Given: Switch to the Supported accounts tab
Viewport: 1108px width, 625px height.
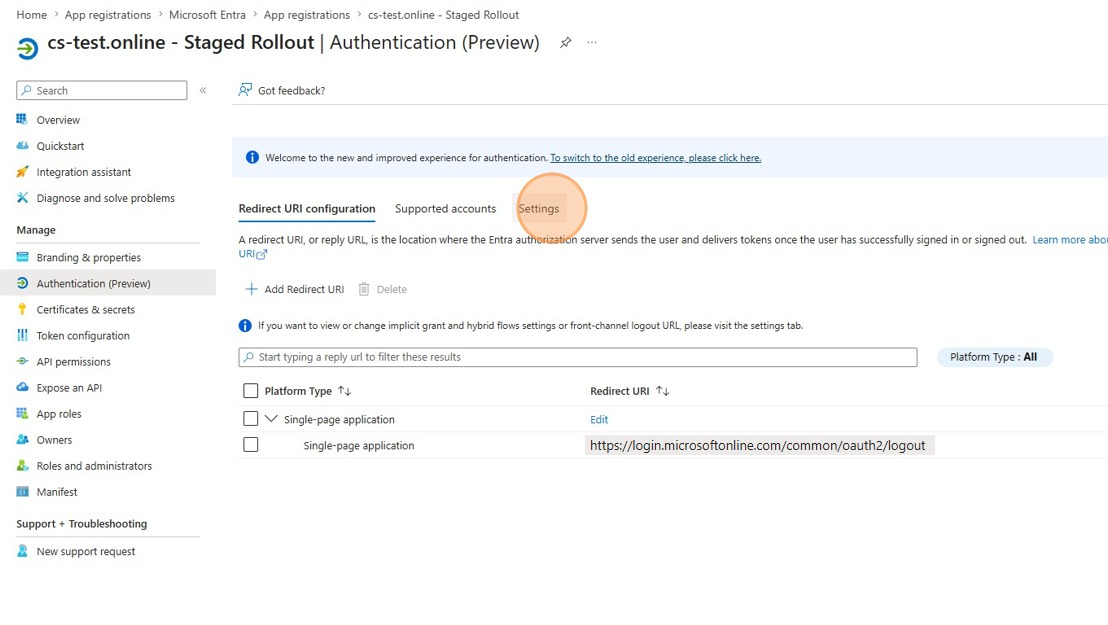Looking at the screenshot, I should [x=445, y=209].
